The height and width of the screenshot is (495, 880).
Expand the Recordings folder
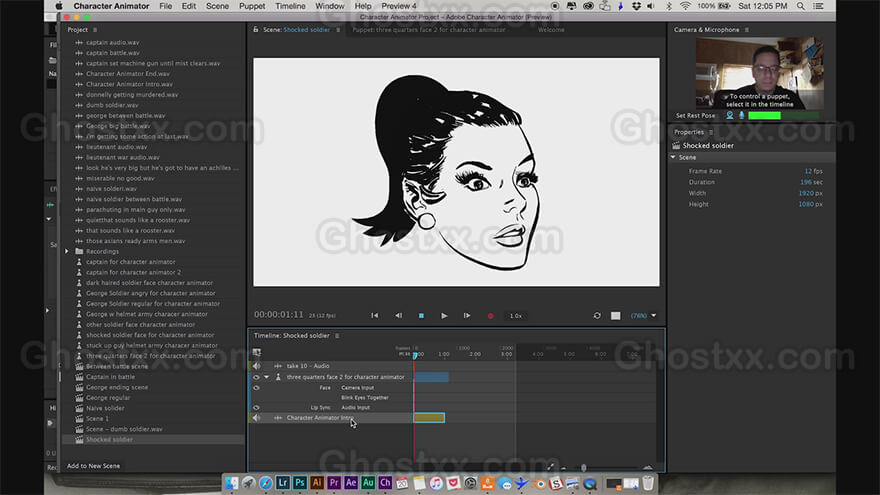[x=67, y=251]
